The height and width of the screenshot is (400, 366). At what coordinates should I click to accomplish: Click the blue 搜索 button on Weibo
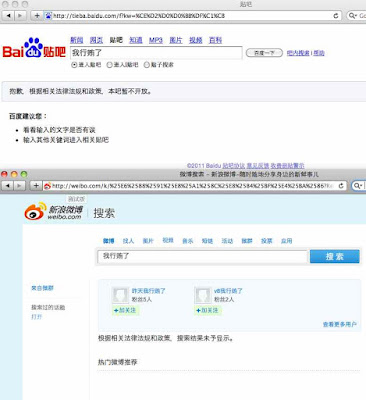(334, 256)
